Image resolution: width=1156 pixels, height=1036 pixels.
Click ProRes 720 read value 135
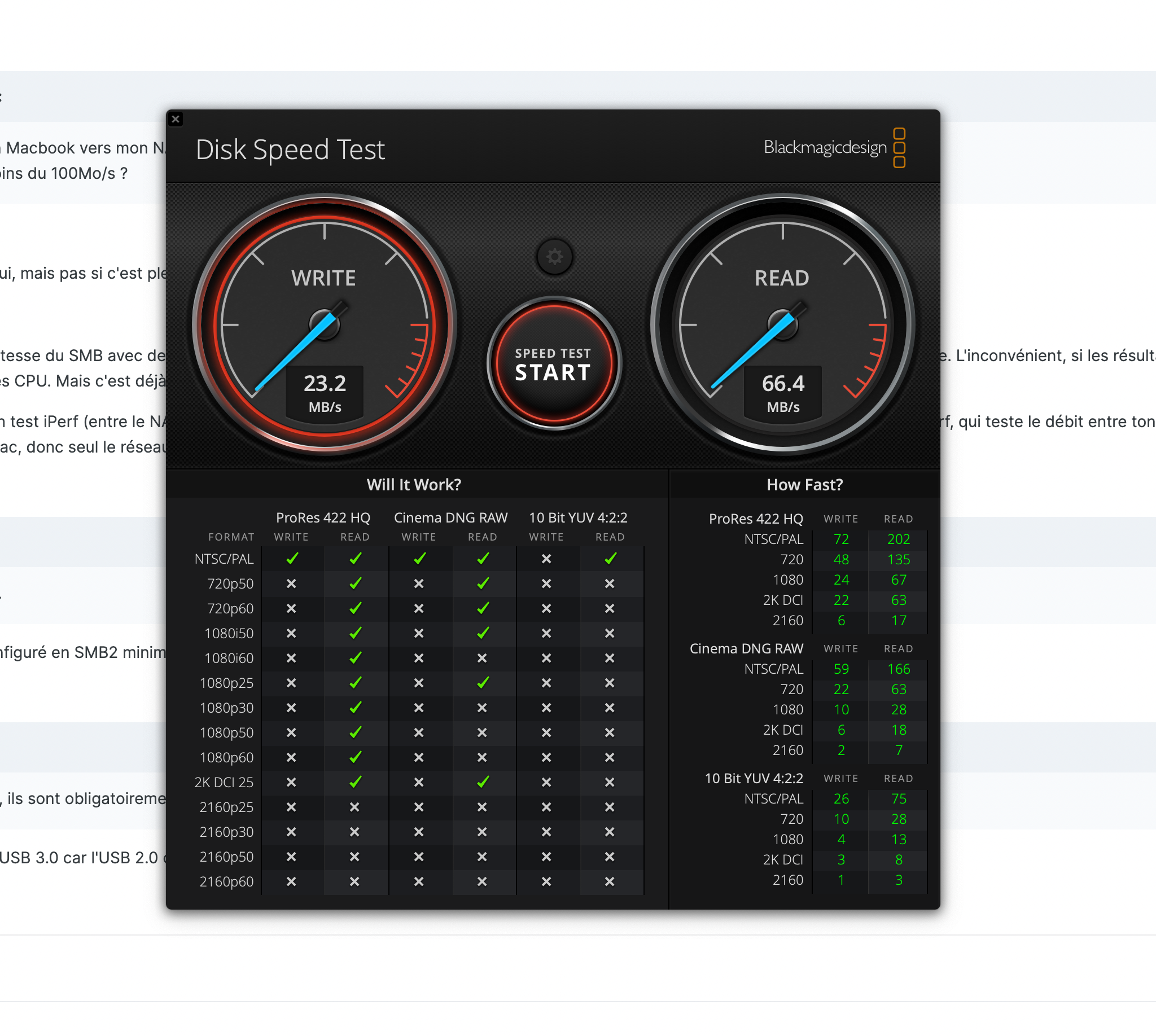[899, 560]
